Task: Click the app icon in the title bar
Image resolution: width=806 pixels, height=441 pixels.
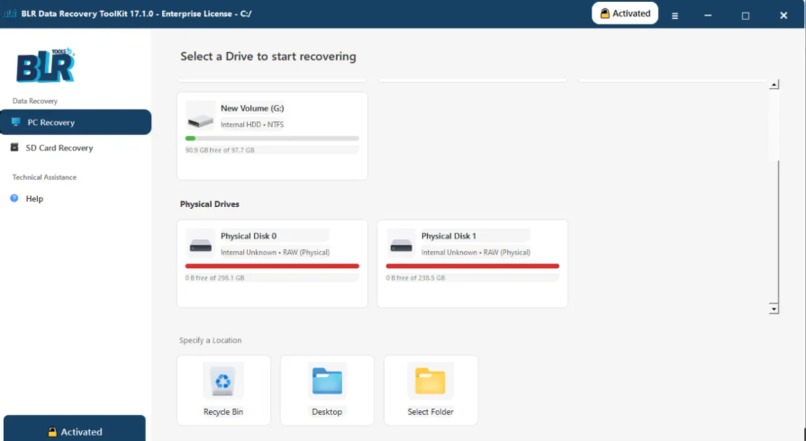Action: tap(10, 14)
